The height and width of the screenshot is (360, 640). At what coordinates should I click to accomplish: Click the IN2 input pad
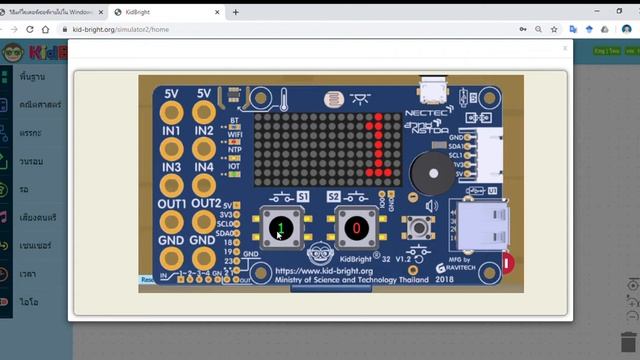coord(204,149)
